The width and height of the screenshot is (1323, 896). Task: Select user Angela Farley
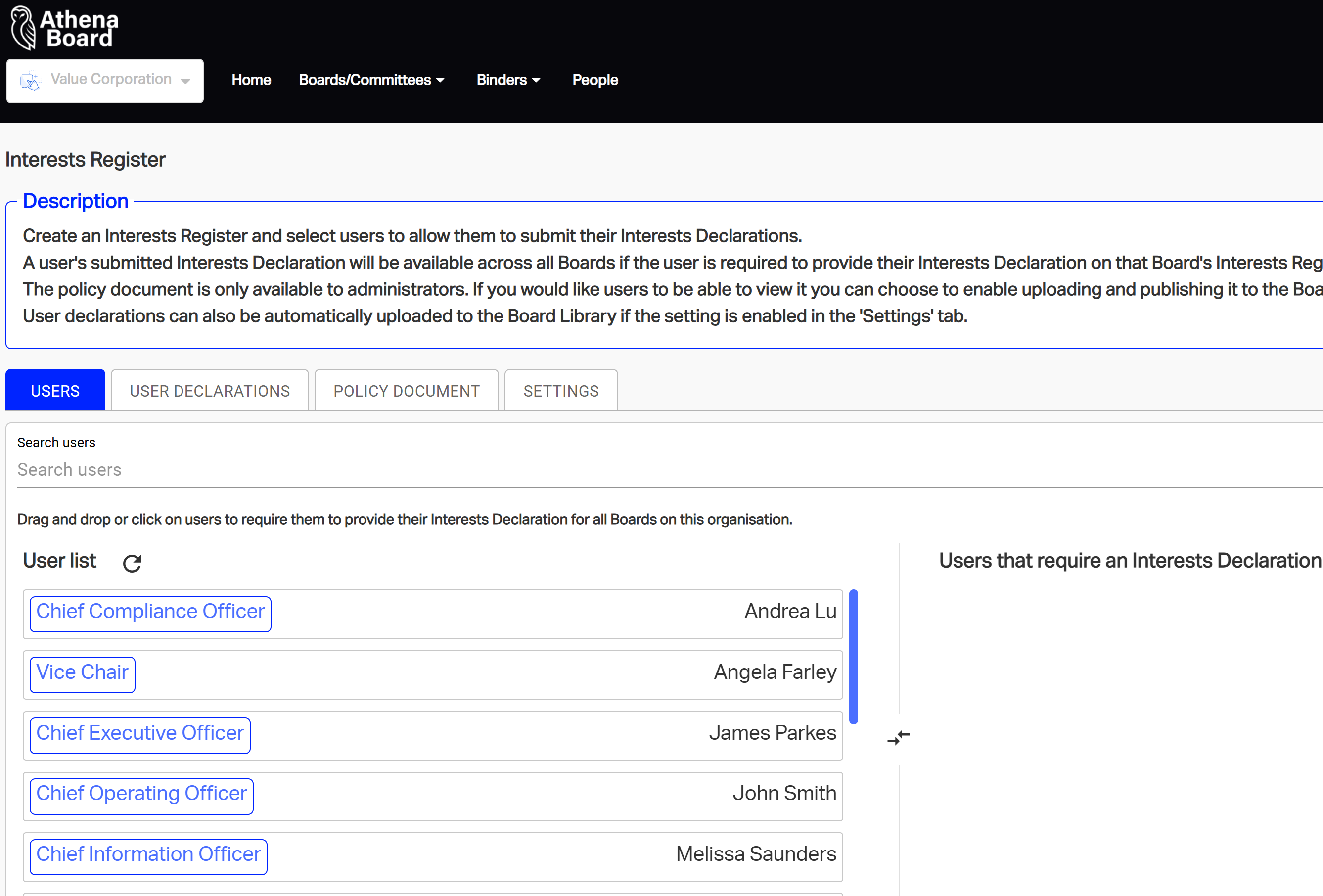[433, 674]
